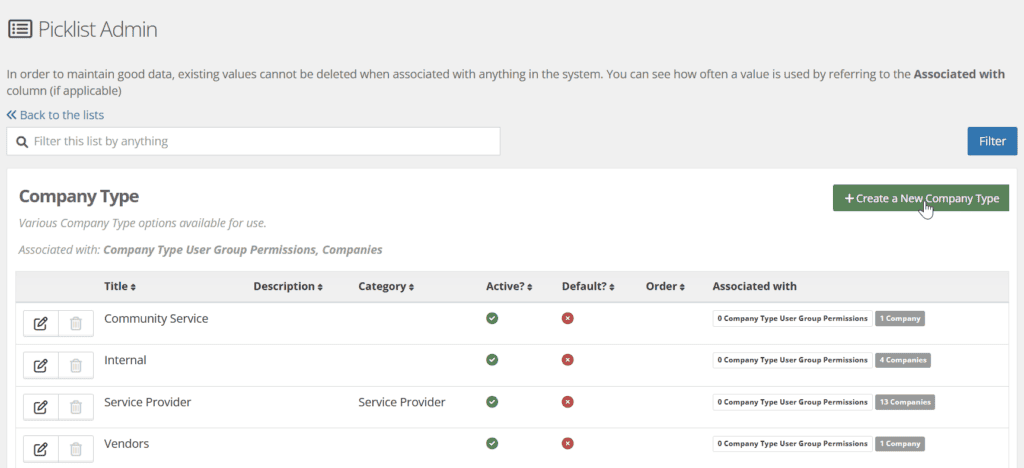Click permissions badge in Internal row

[x=792, y=360]
